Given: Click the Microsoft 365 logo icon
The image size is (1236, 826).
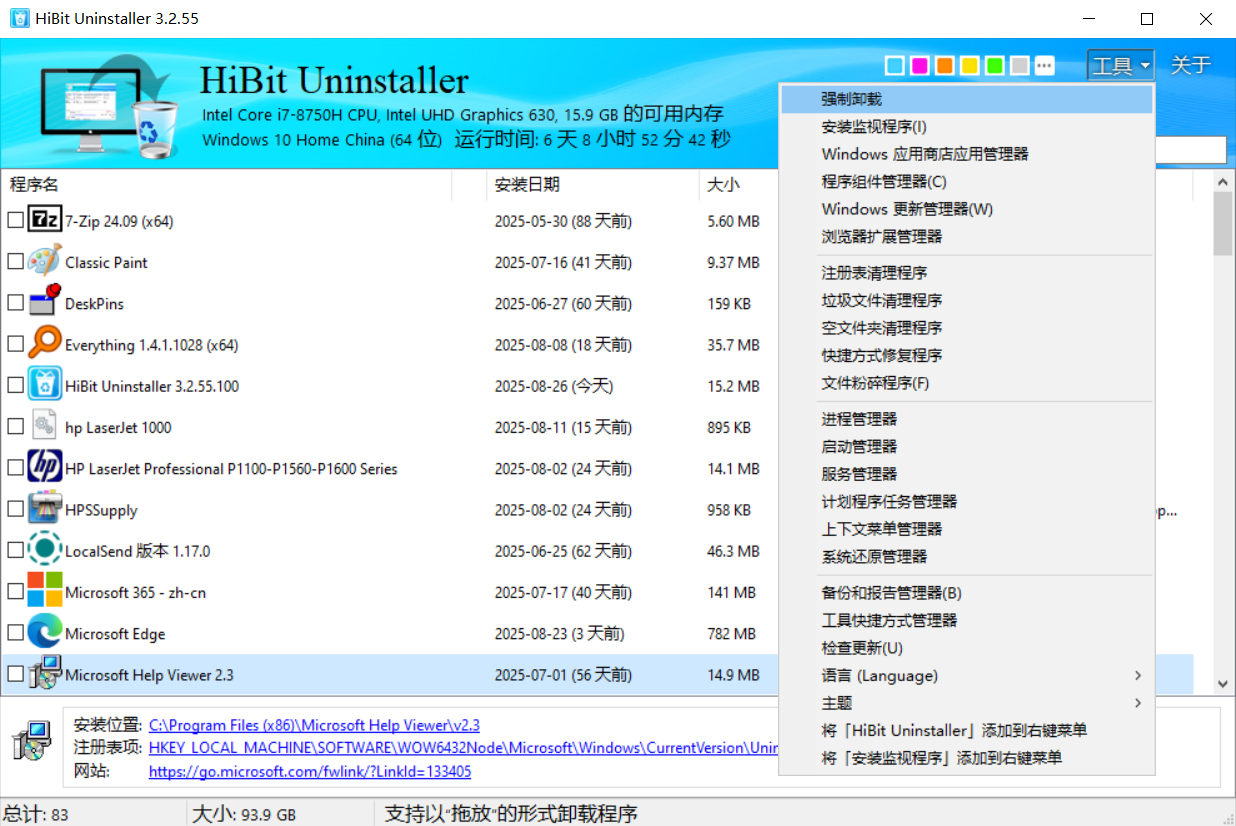Looking at the screenshot, I should point(44,591).
